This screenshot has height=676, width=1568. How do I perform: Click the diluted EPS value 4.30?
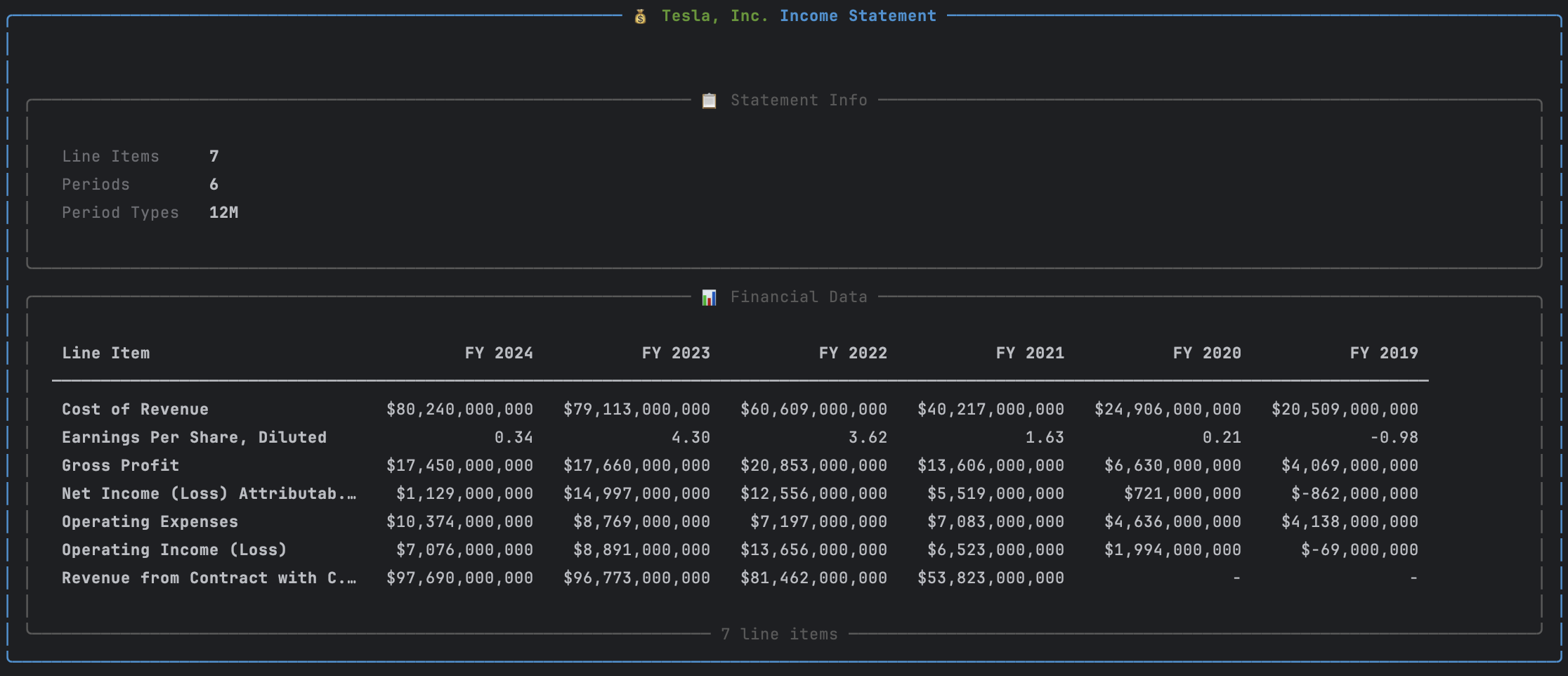point(691,437)
